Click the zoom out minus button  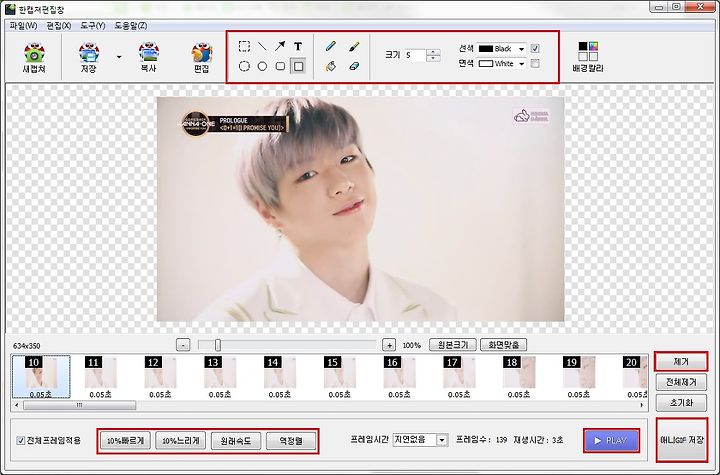coord(183,345)
